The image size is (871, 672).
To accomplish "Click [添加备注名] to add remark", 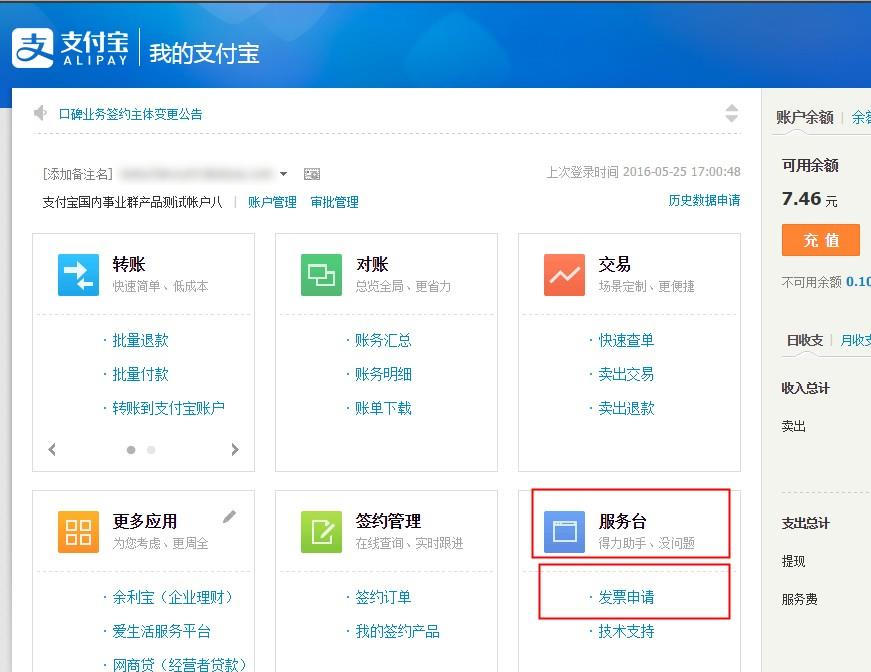I will [78, 174].
